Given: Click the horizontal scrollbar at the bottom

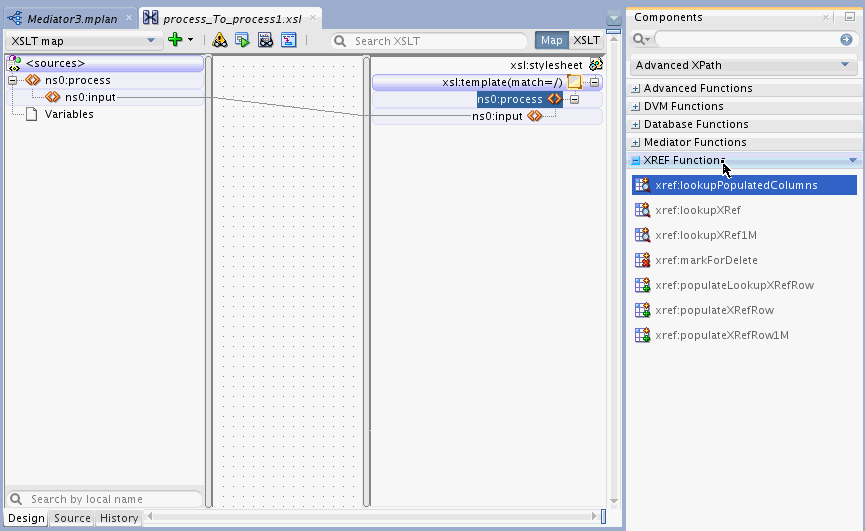Looking at the screenshot, I should tap(373, 516).
